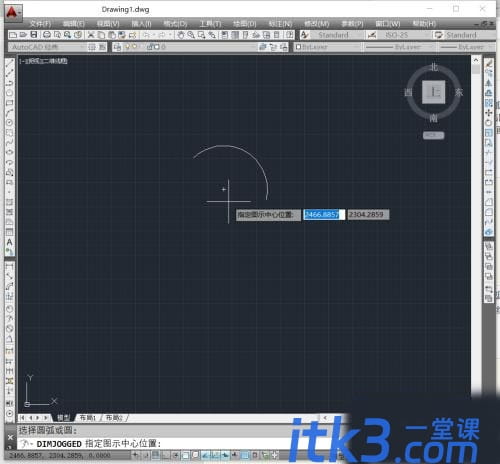Screen dimensions: 500x464
Task: Click the Print icon in the toolbar
Action: tap(47, 35)
